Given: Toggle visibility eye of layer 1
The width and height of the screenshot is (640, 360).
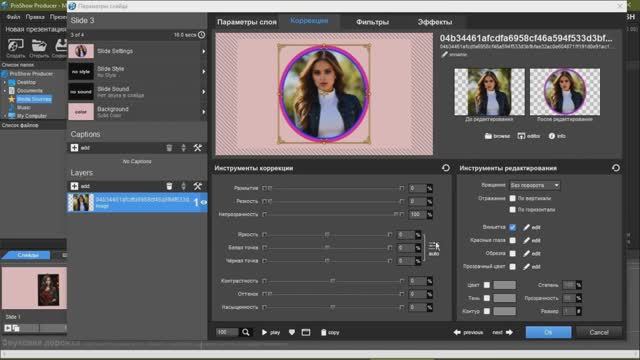Looking at the screenshot, I should pyautogui.click(x=203, y=202).
